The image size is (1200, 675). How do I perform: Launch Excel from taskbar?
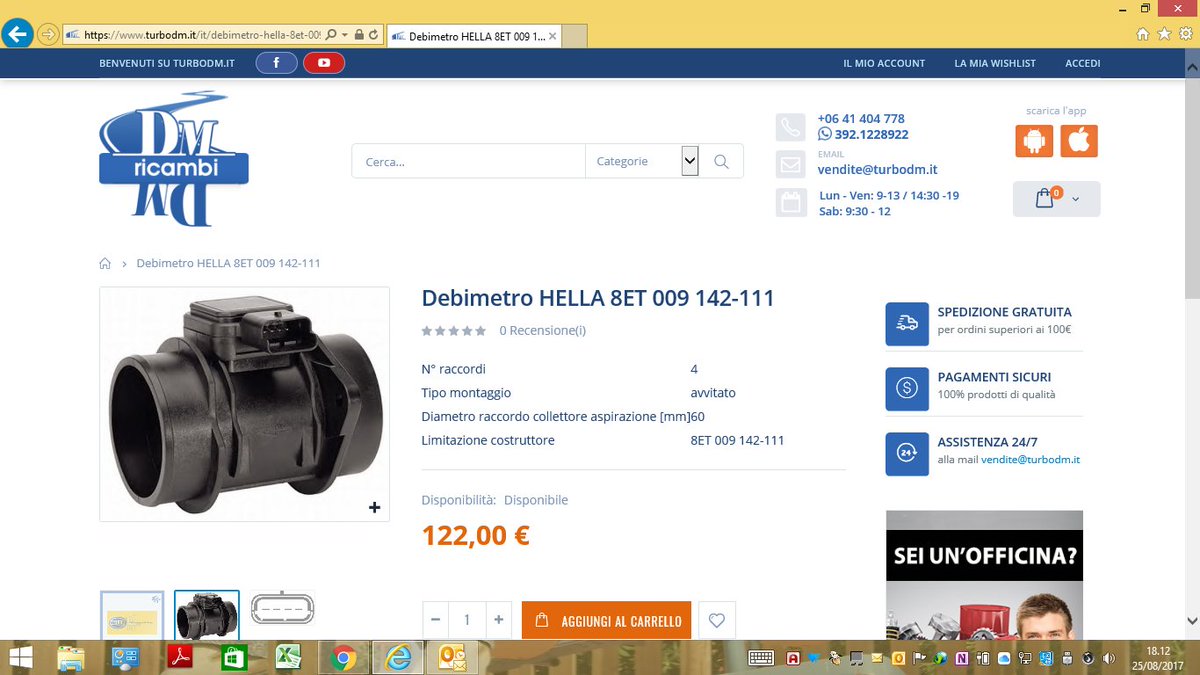[288, 657]
